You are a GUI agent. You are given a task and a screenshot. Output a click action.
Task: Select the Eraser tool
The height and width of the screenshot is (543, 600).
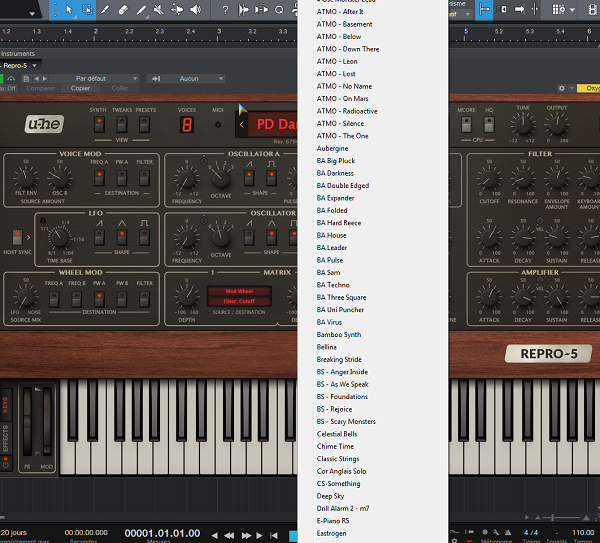(123, 10)
